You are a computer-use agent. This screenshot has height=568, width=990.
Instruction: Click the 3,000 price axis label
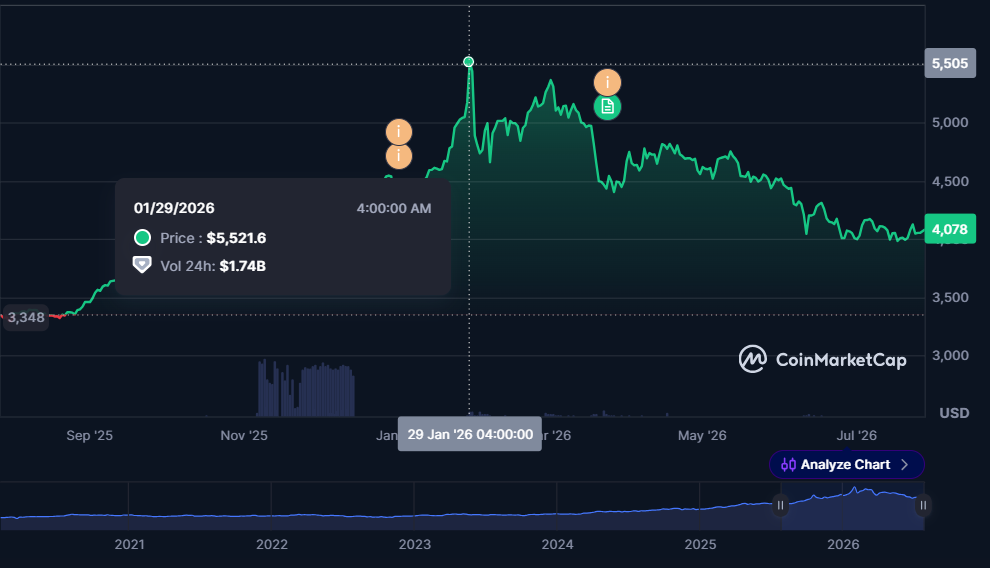point(950,355)
